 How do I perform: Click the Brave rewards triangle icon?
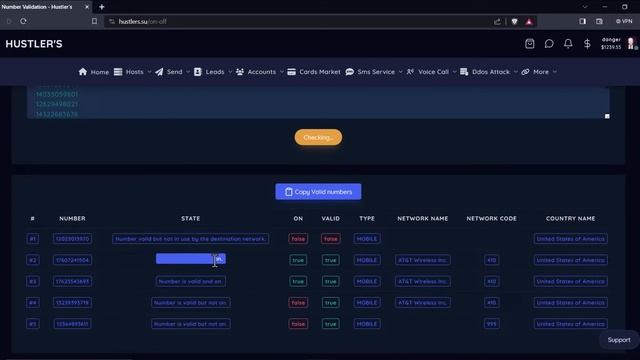point(529,22)
